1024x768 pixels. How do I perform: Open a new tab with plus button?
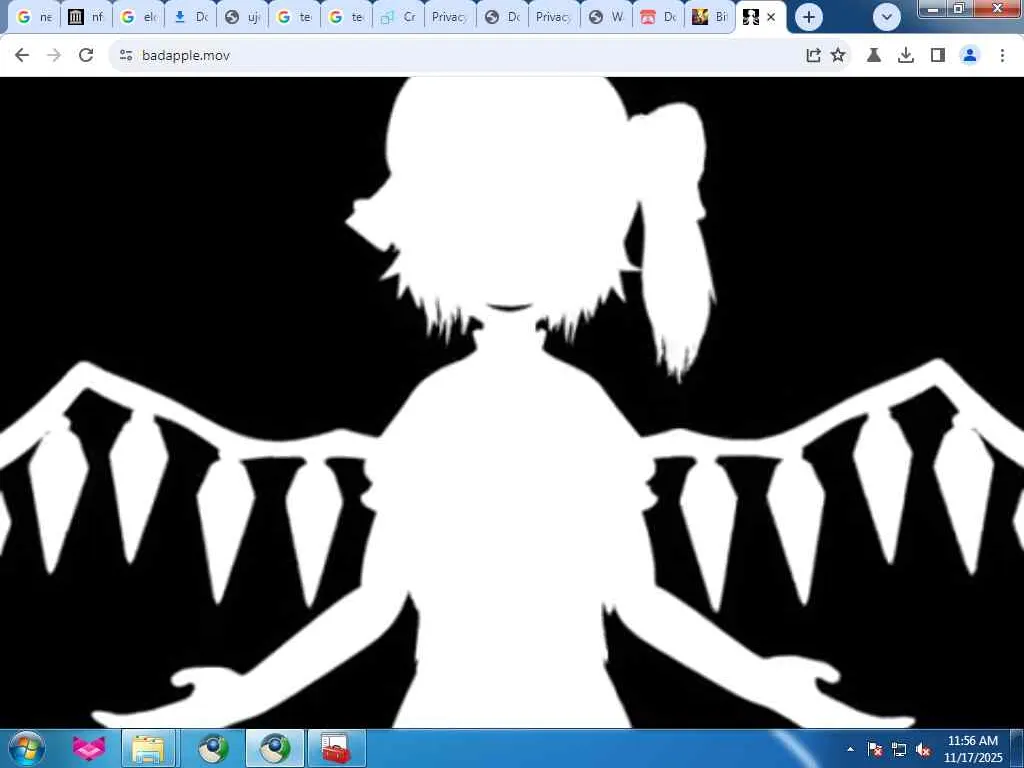point(808,17)
